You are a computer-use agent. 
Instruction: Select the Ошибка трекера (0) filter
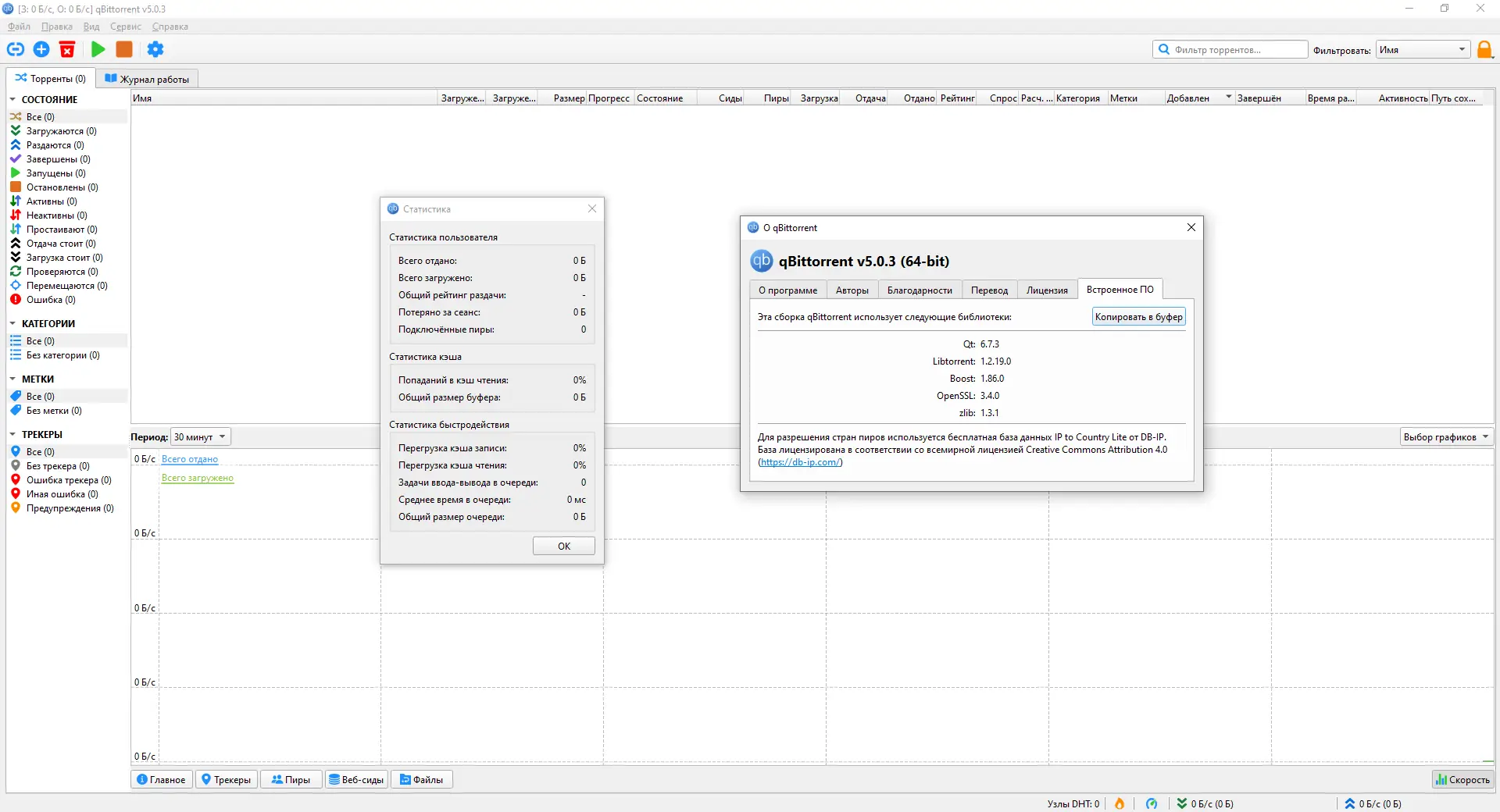pos(67,480)
